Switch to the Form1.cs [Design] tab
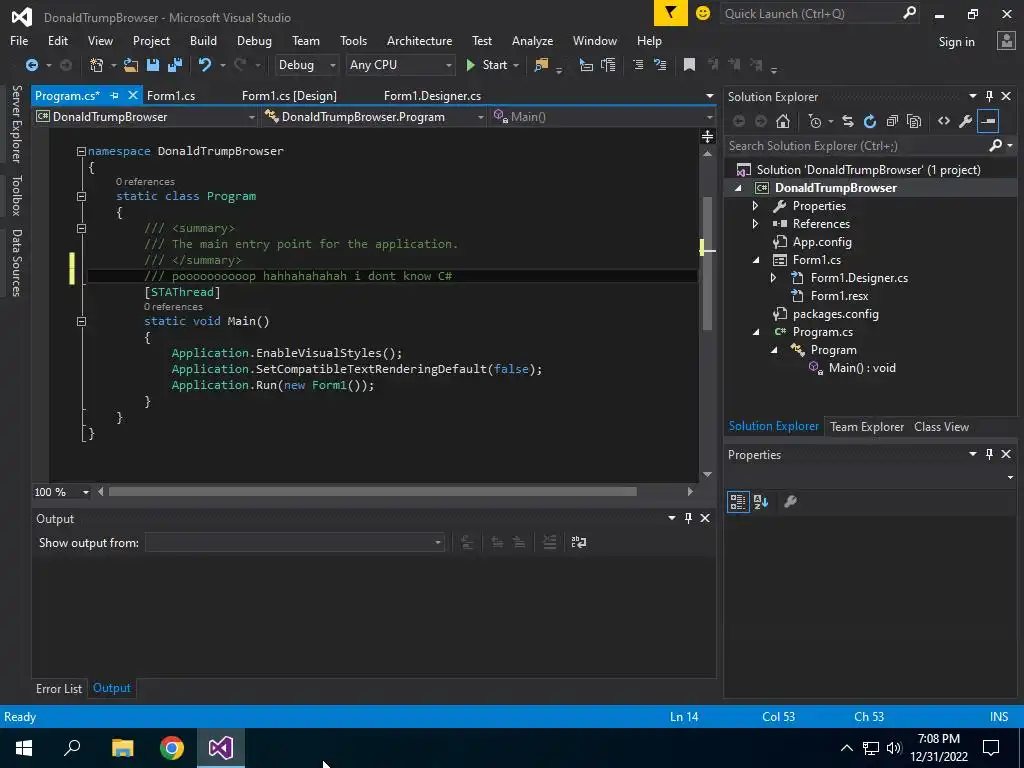This screenshot has width=1024, height=768. coord(289,95)
